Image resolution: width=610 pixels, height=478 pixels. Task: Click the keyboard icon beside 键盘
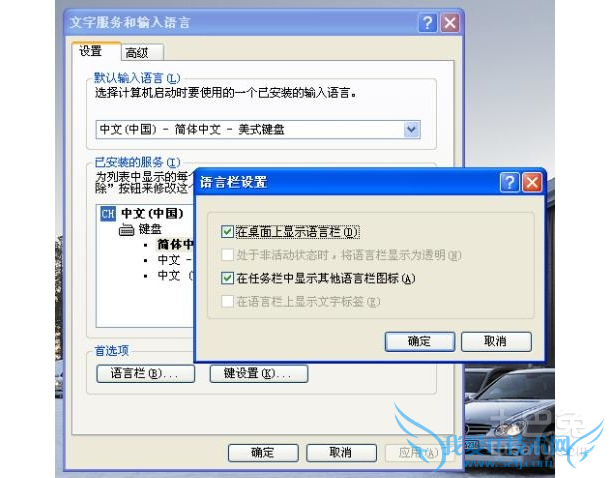pos(126,229)
